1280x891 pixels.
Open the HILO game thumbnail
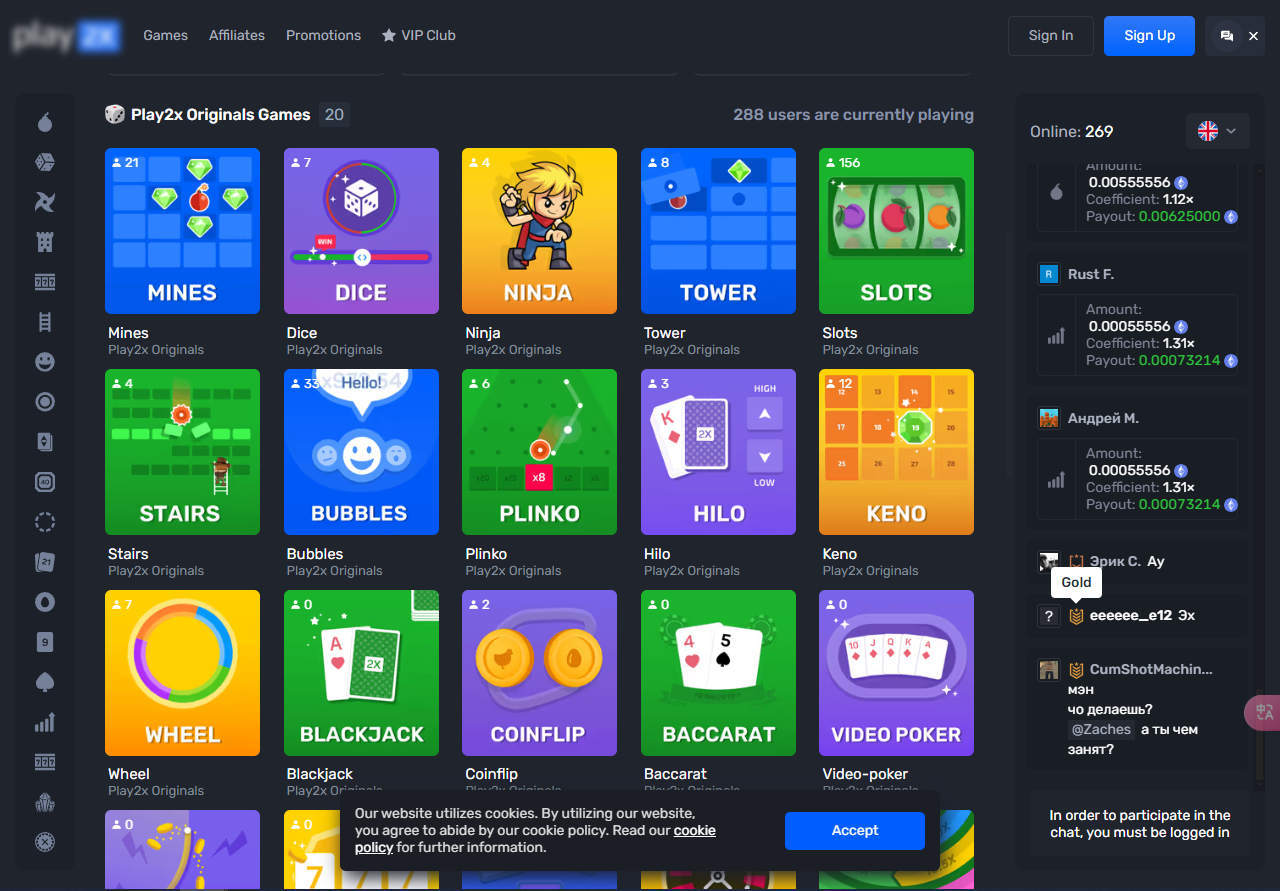(x=718, y=452)
